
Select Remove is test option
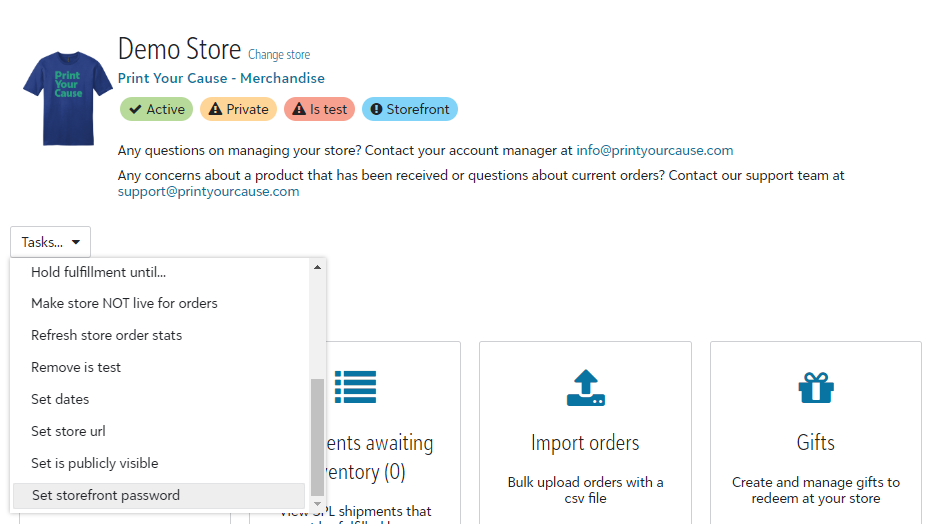pos(160,367)
